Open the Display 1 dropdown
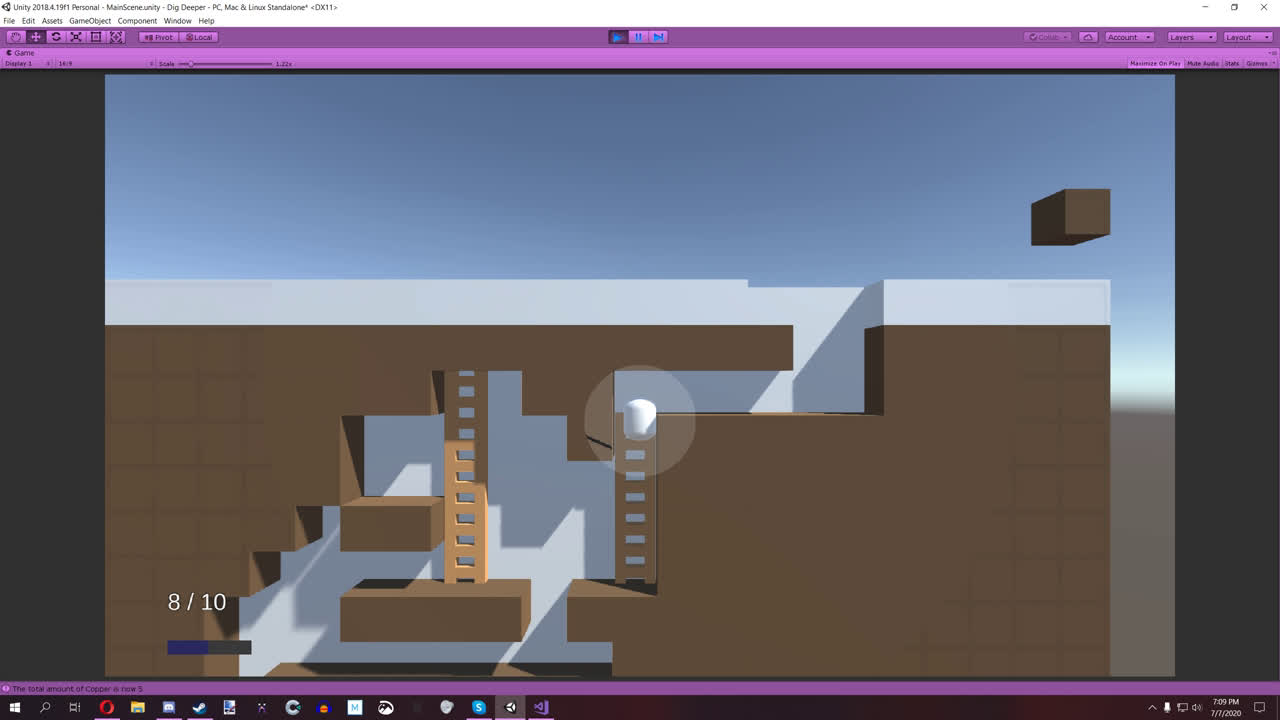1280x720 pixels. coord(27,63)
